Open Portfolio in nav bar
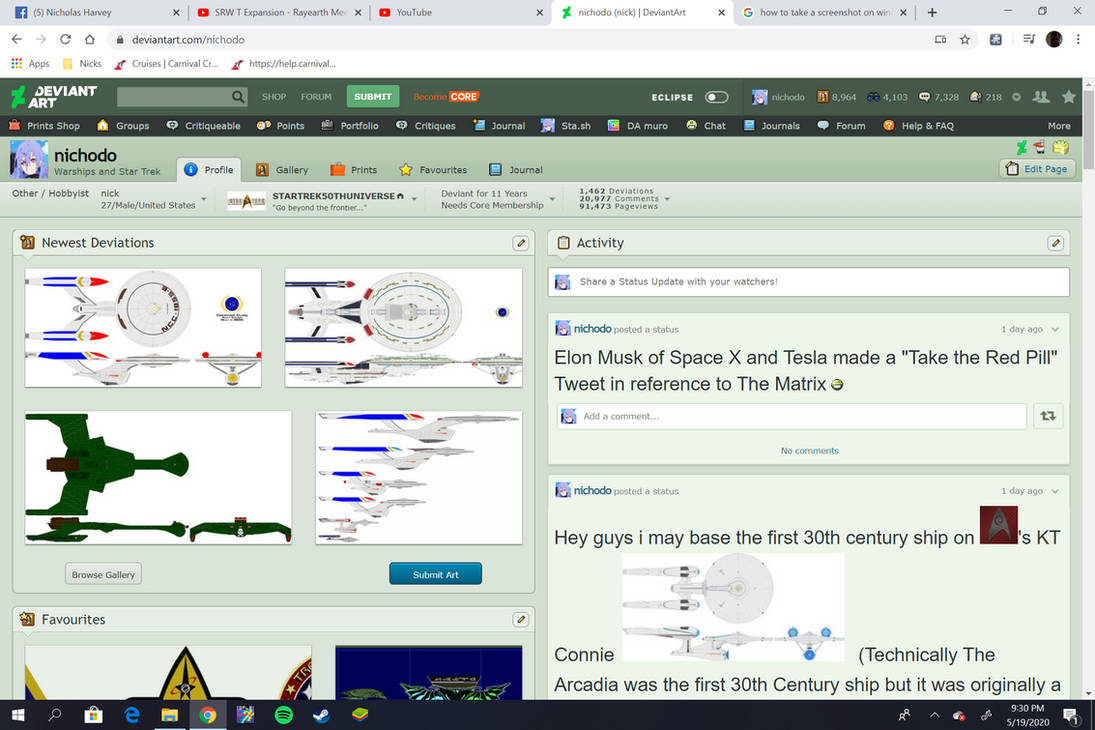The image size is (1095, 730). (x=350, y=126)
